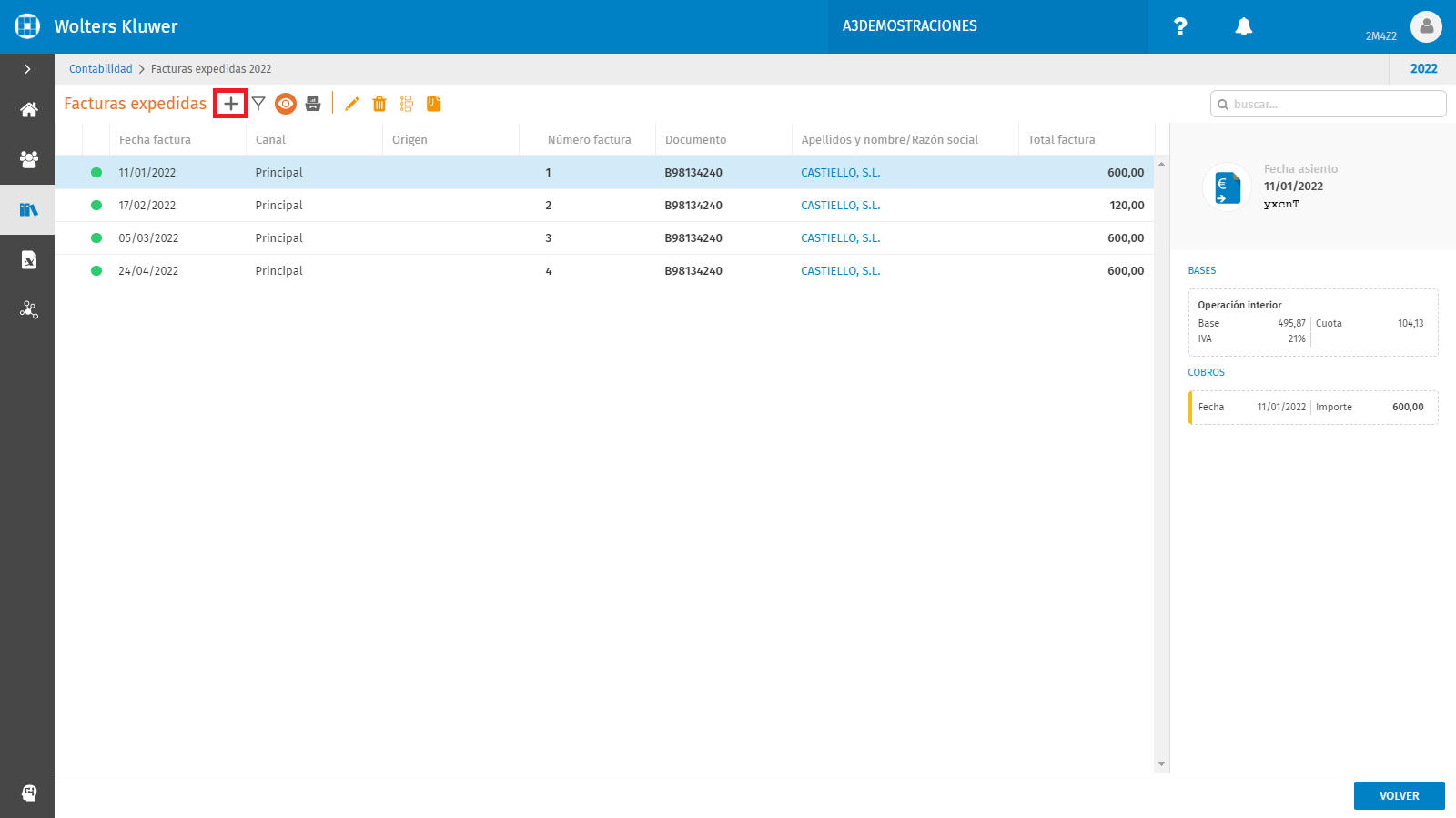
Task: Print the invoice list
Action: (x=313, y=104)
